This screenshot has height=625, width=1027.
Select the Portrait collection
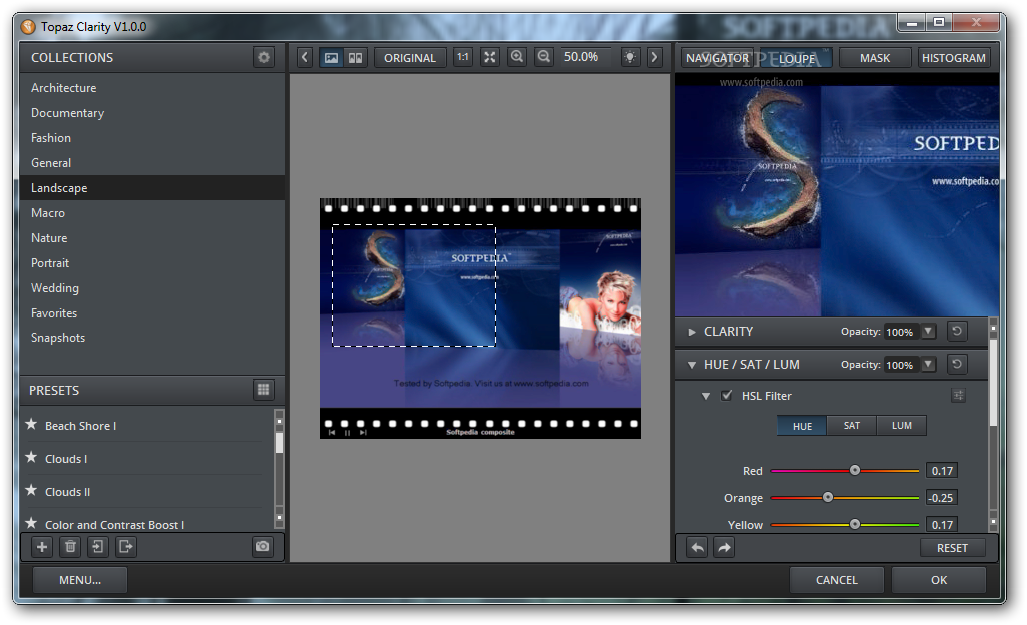coord(152,263)
